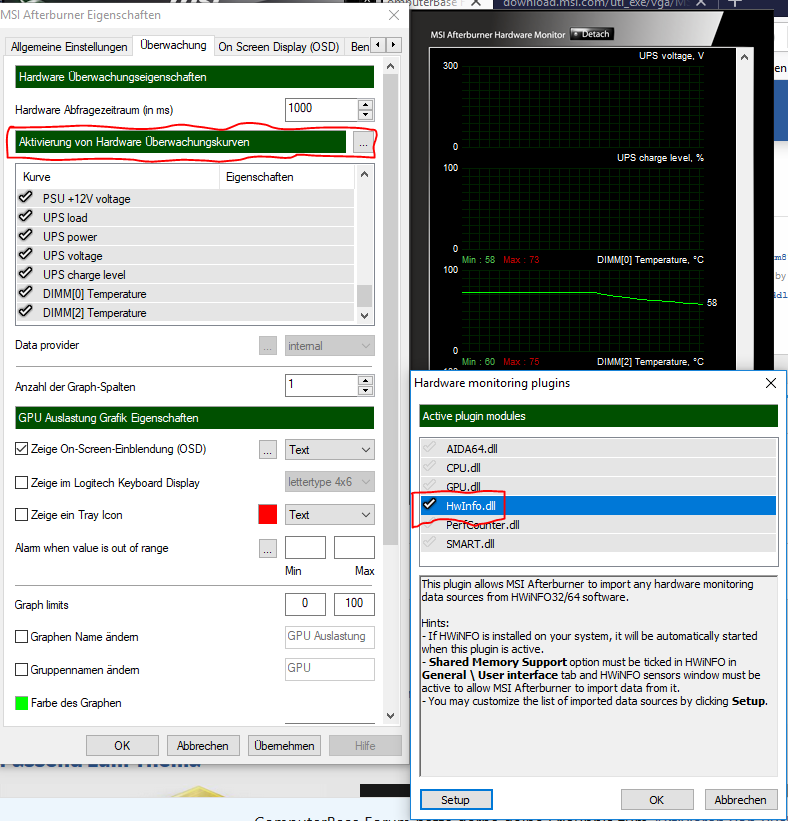Screen dimensions: 788x821
Task: Toggle DIMM[2] Temperature curve checkmark
Action: [25, 312]
